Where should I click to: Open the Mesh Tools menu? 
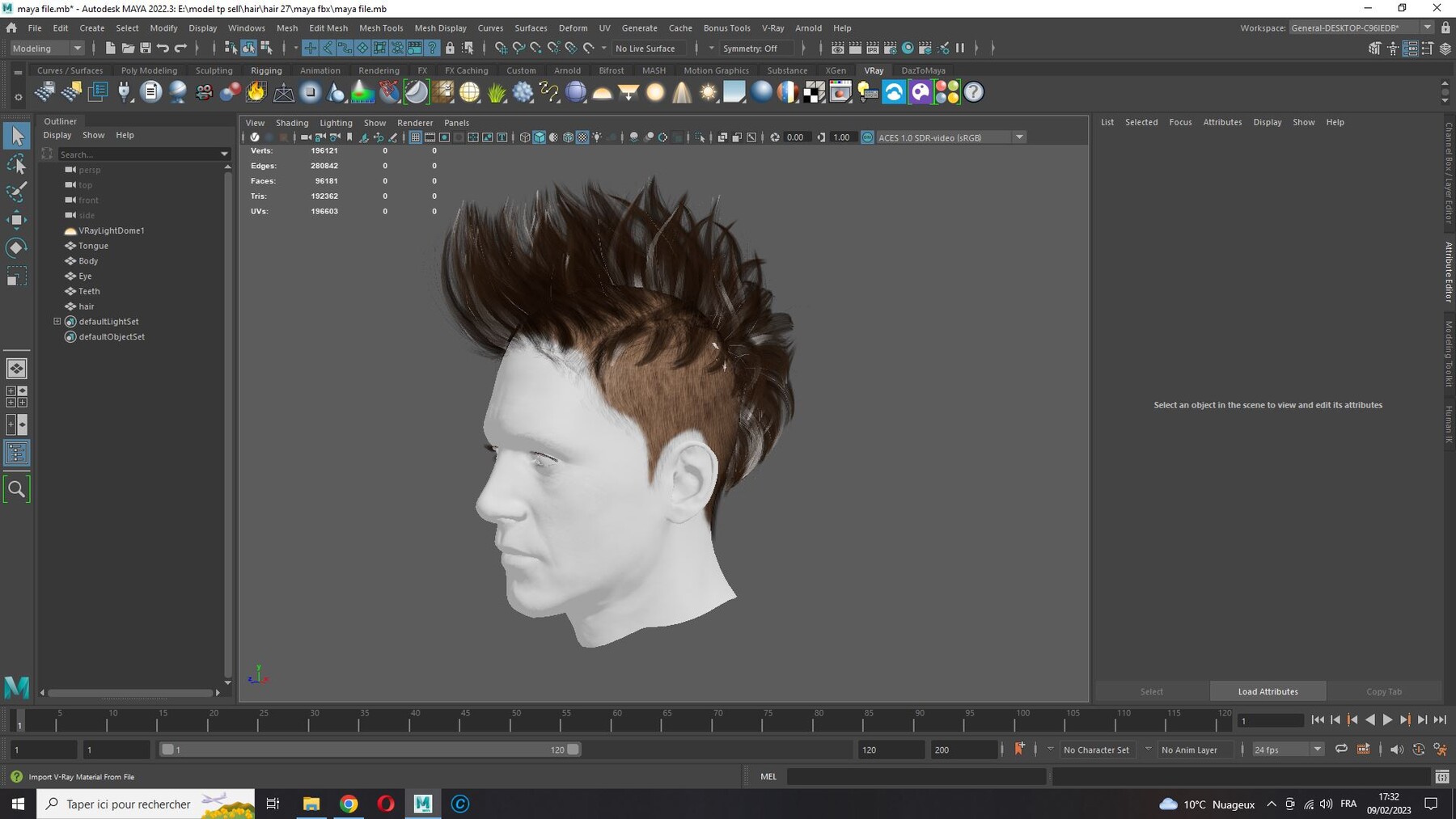point(381,27)
